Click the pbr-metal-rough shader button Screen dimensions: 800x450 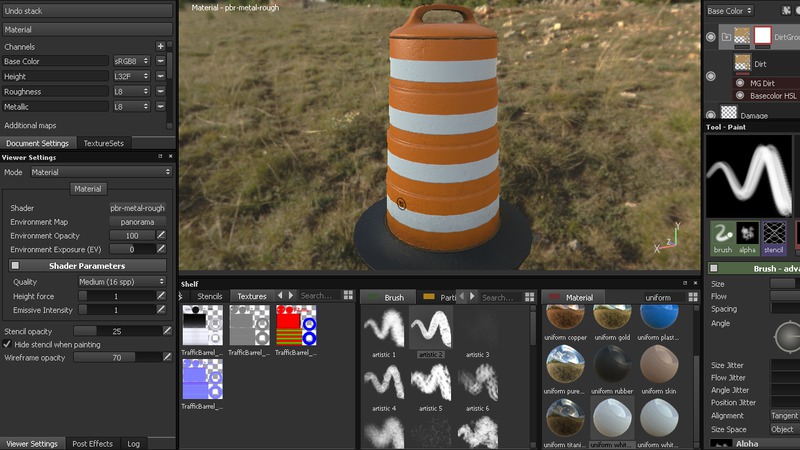click(x=137, y=208)
